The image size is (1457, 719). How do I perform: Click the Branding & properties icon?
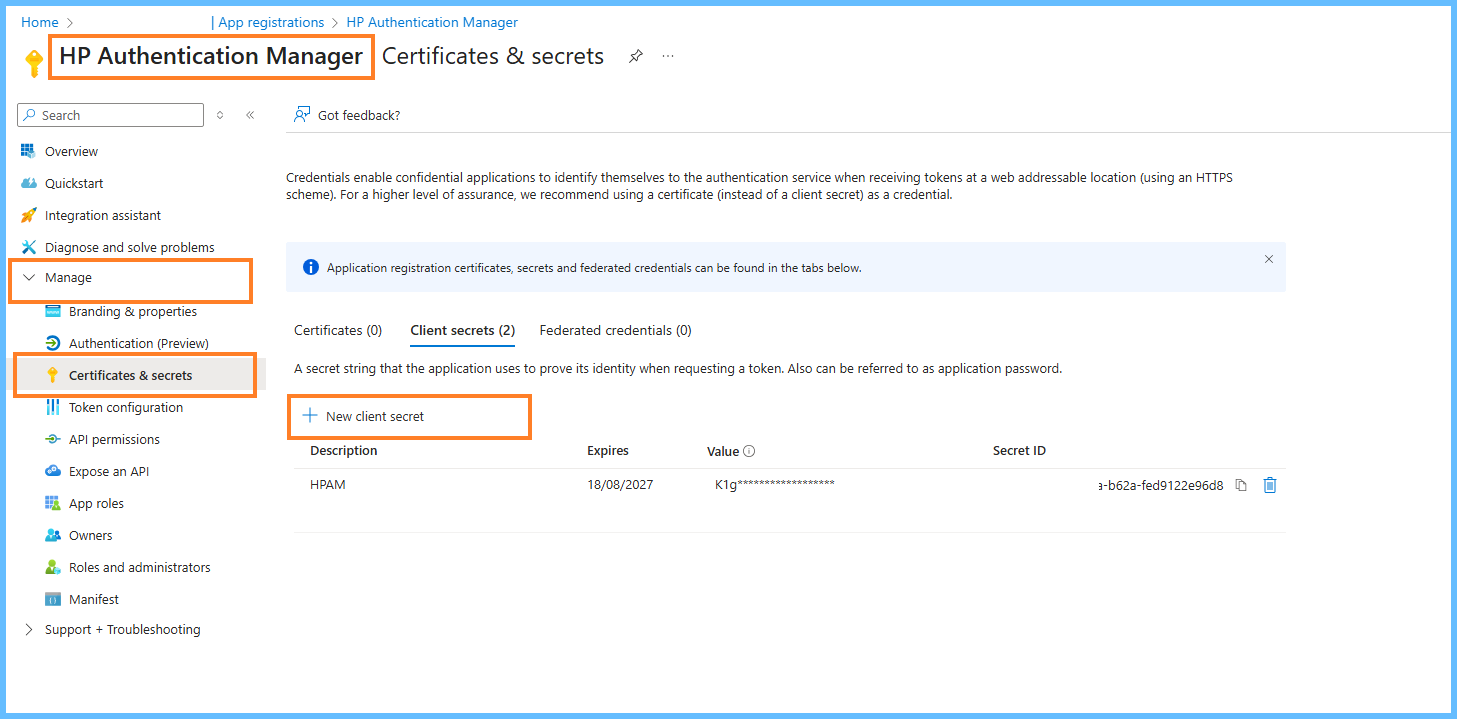click(x=52, y=311)
